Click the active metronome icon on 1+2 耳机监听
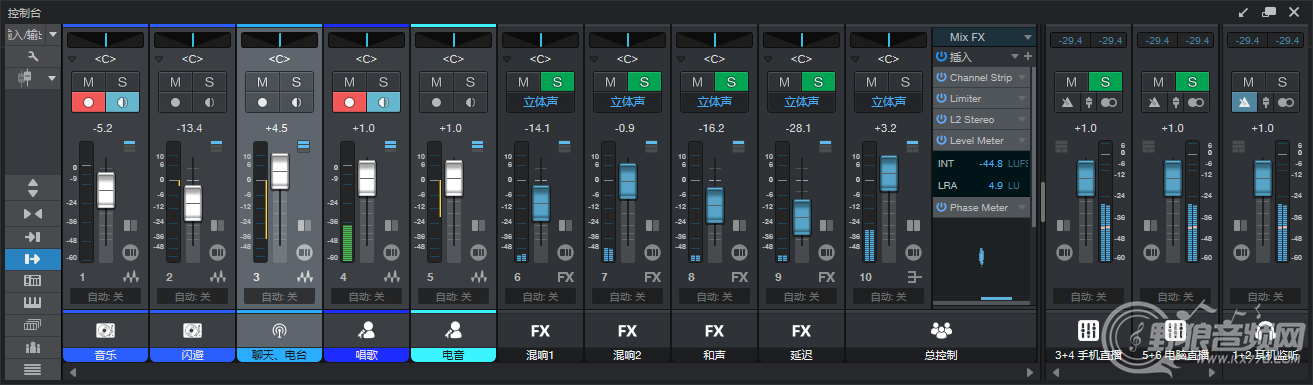Viewport: 1313px width, 385px height. pos(1244,102)
